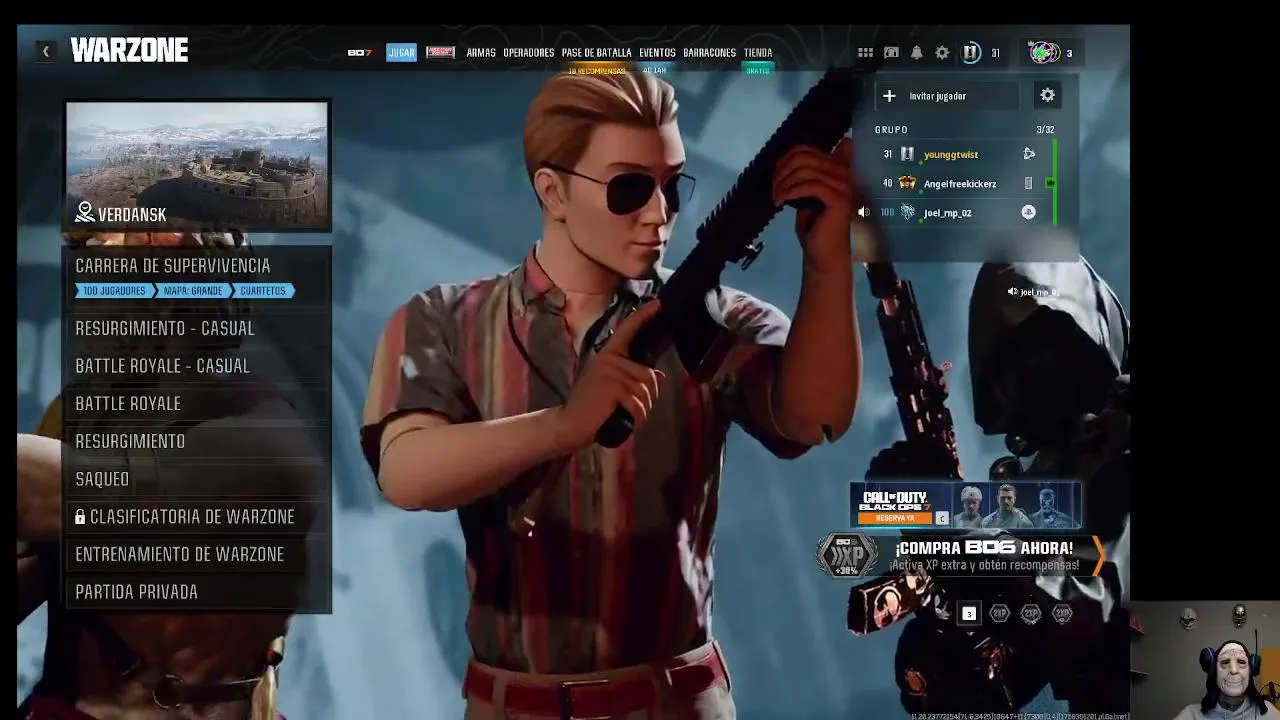Go back with the top-left arrow
Screen dimensions: 1280x720
(x=45, y=51)
